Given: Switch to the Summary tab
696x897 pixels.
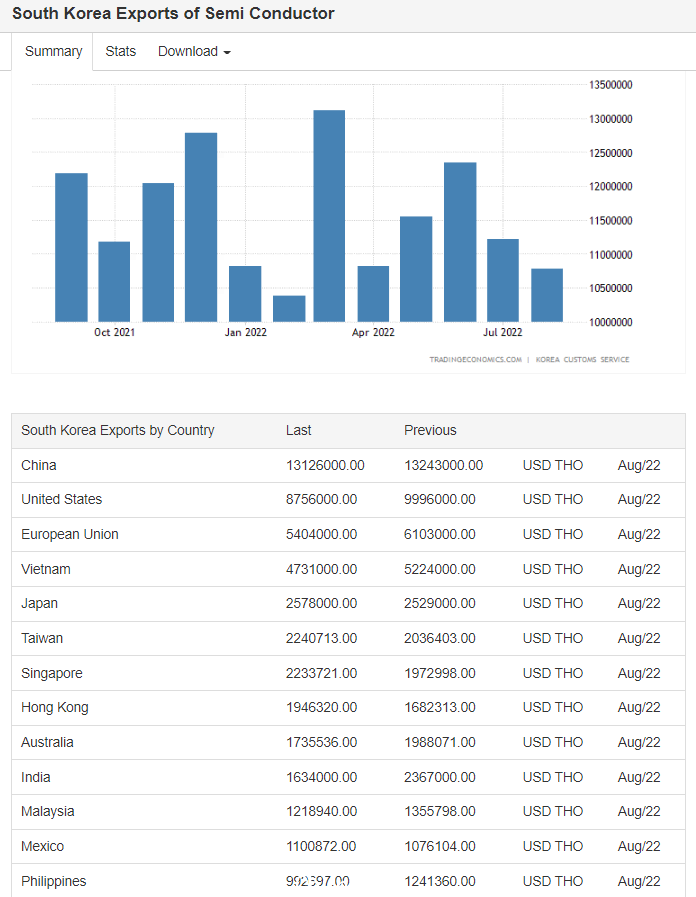Looking at the screenshot, I should point(53,51).
